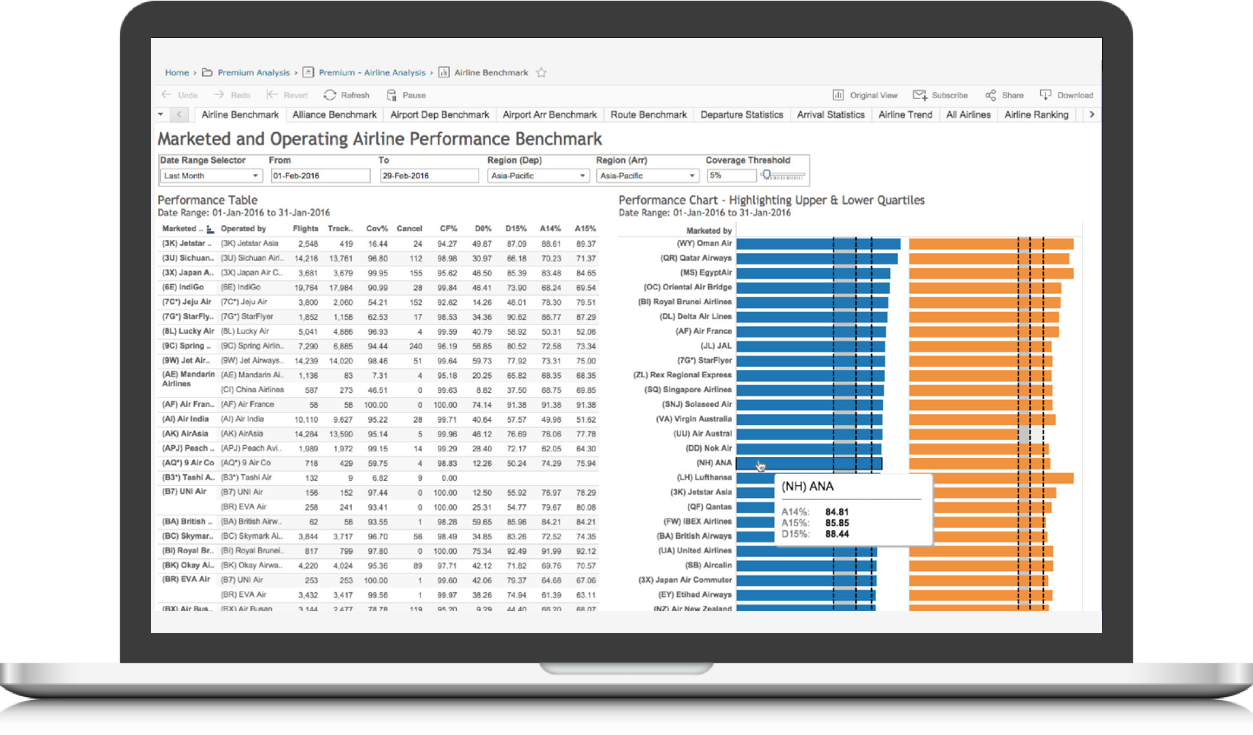
Task: Select the Airline Benchmark tab
Action: click(240, 115)
